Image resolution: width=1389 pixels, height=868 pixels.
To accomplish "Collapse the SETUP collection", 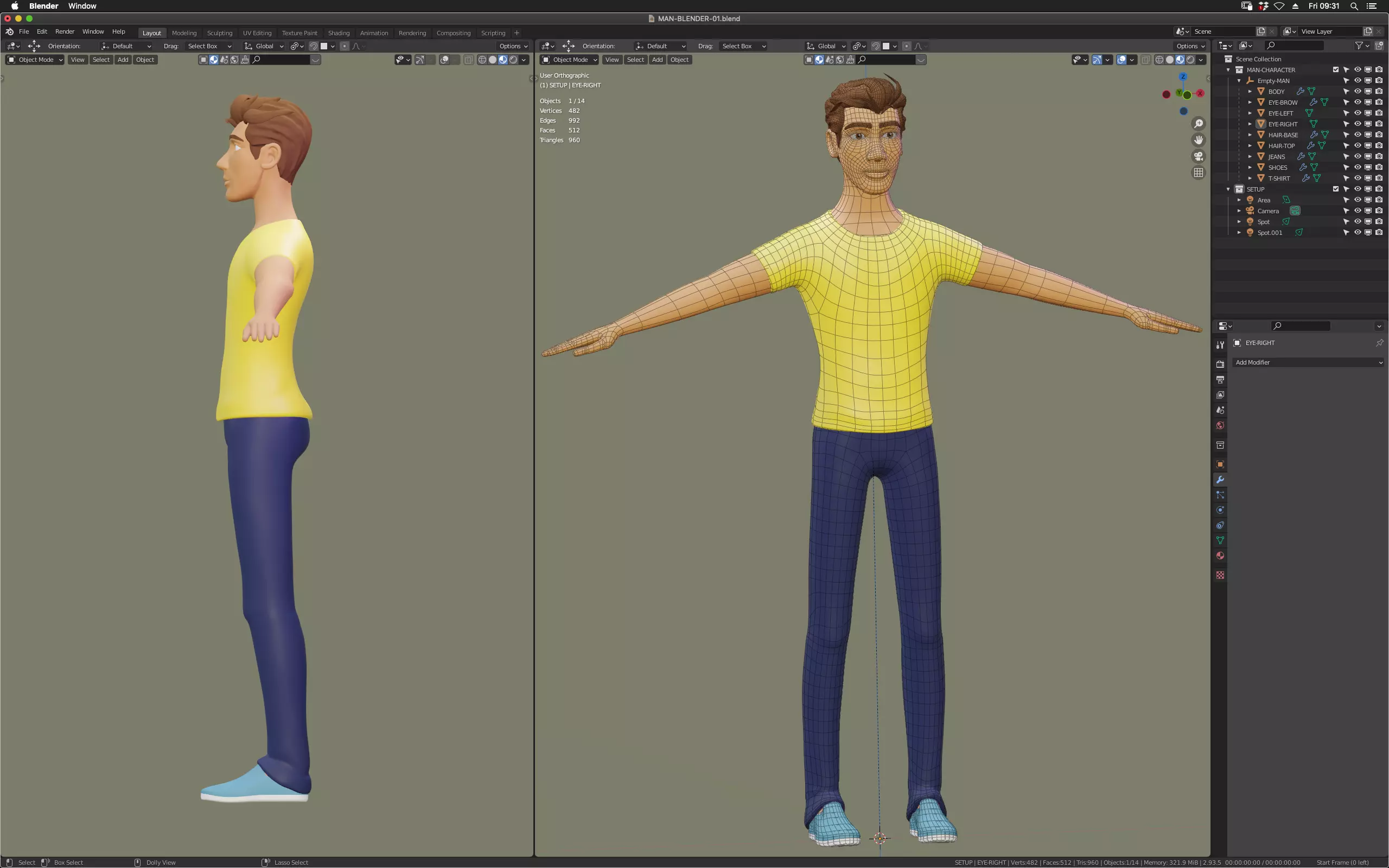I will [x=1228, y=189].
